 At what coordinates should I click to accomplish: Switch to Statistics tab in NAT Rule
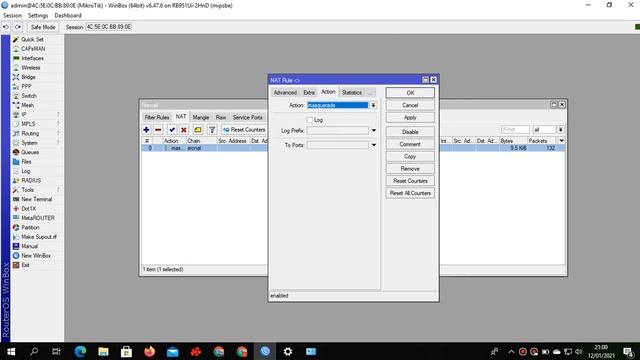pyautogui.click(x=351, y=93)
